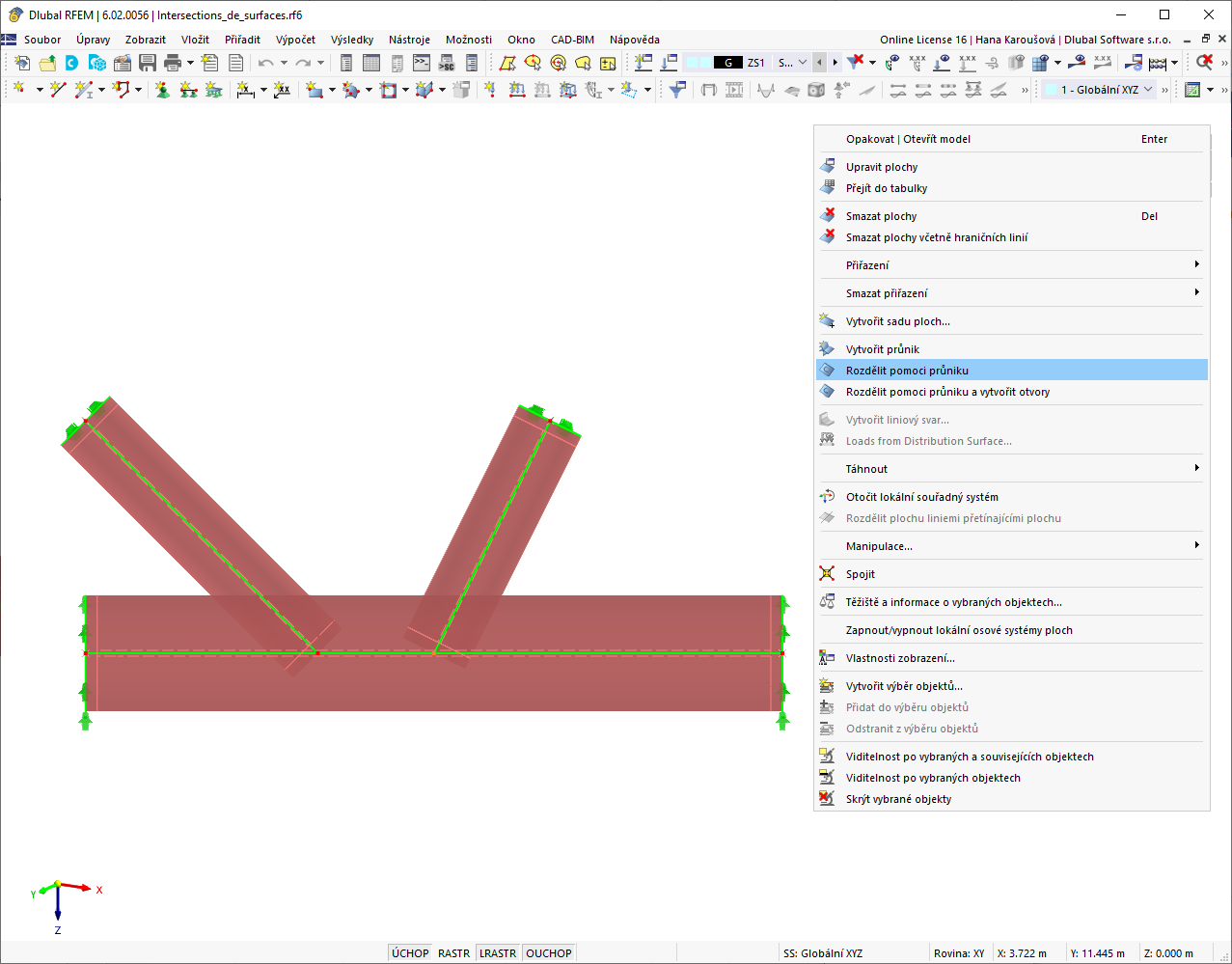Click previous load case arrow

coord(819,63)
